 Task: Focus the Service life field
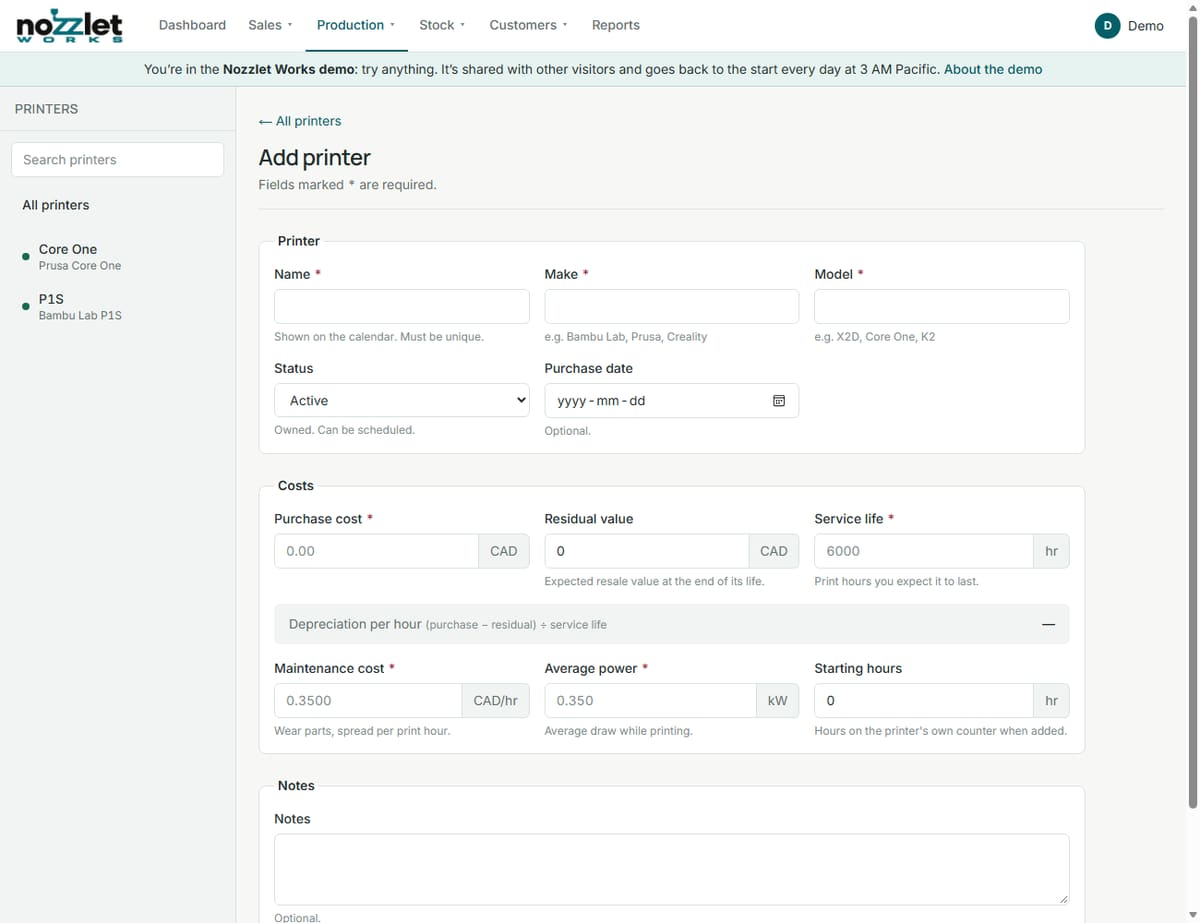tap(923, 551)
